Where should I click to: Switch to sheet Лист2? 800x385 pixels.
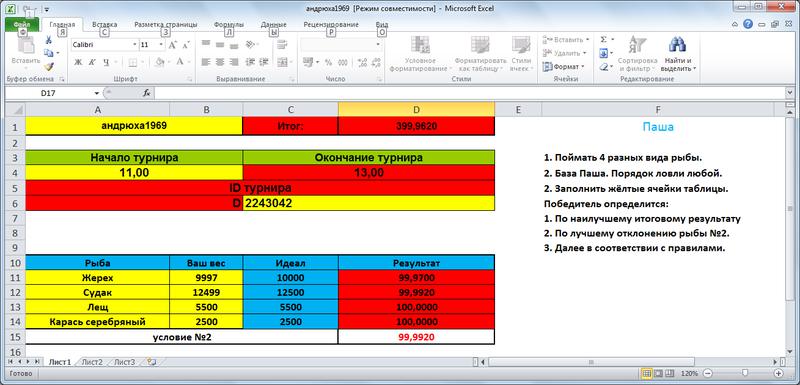click(x=92, y=362)
